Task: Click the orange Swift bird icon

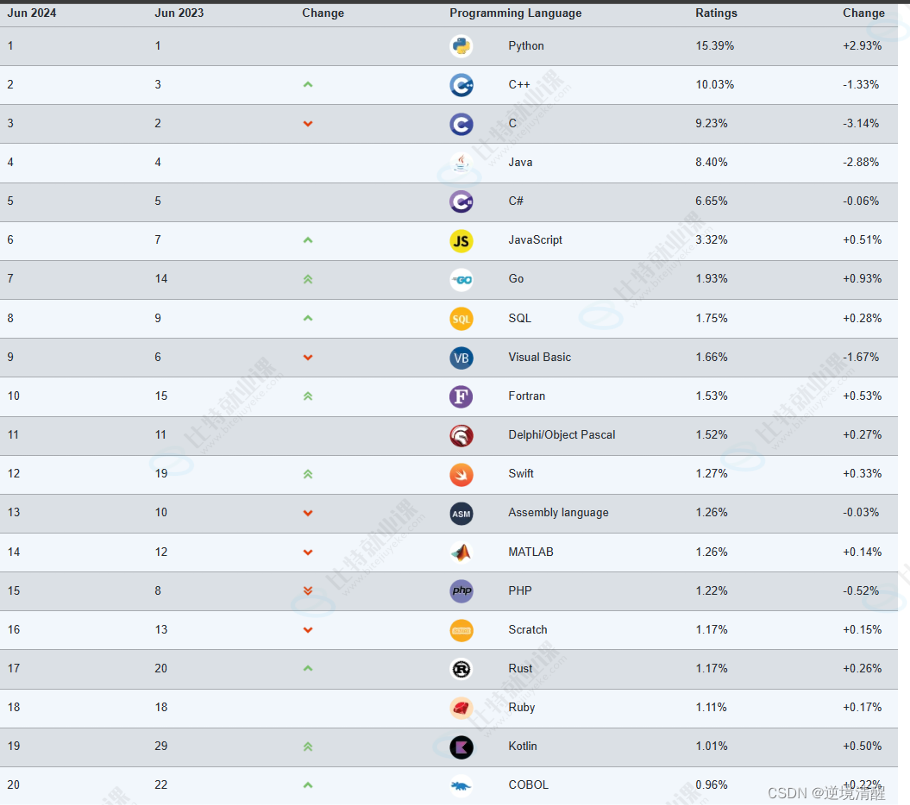Action: [461, 474]
